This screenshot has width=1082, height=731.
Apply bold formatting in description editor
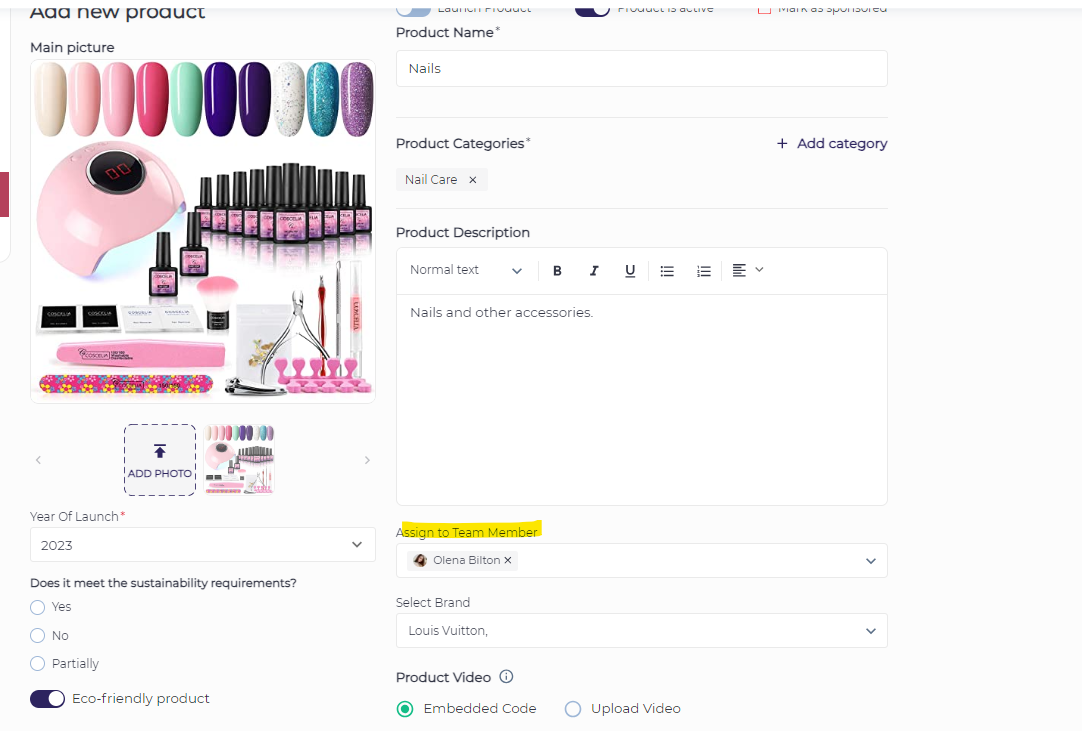pos(558,271)
